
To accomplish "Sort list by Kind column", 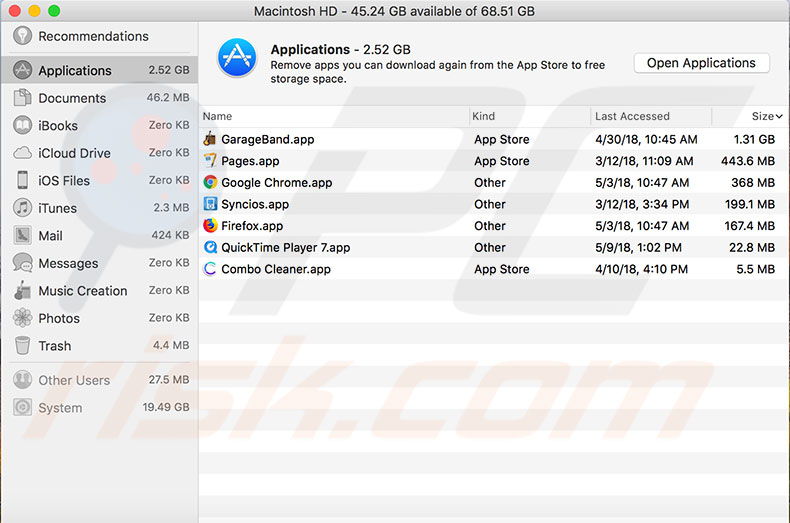I will 483,116.
